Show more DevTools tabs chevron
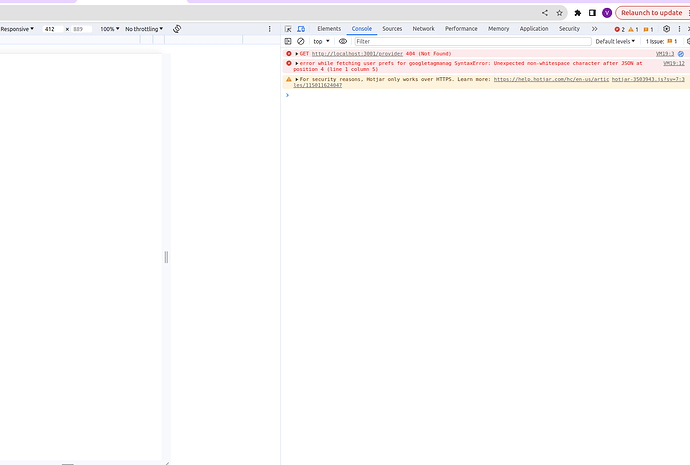 click(595, 29)
